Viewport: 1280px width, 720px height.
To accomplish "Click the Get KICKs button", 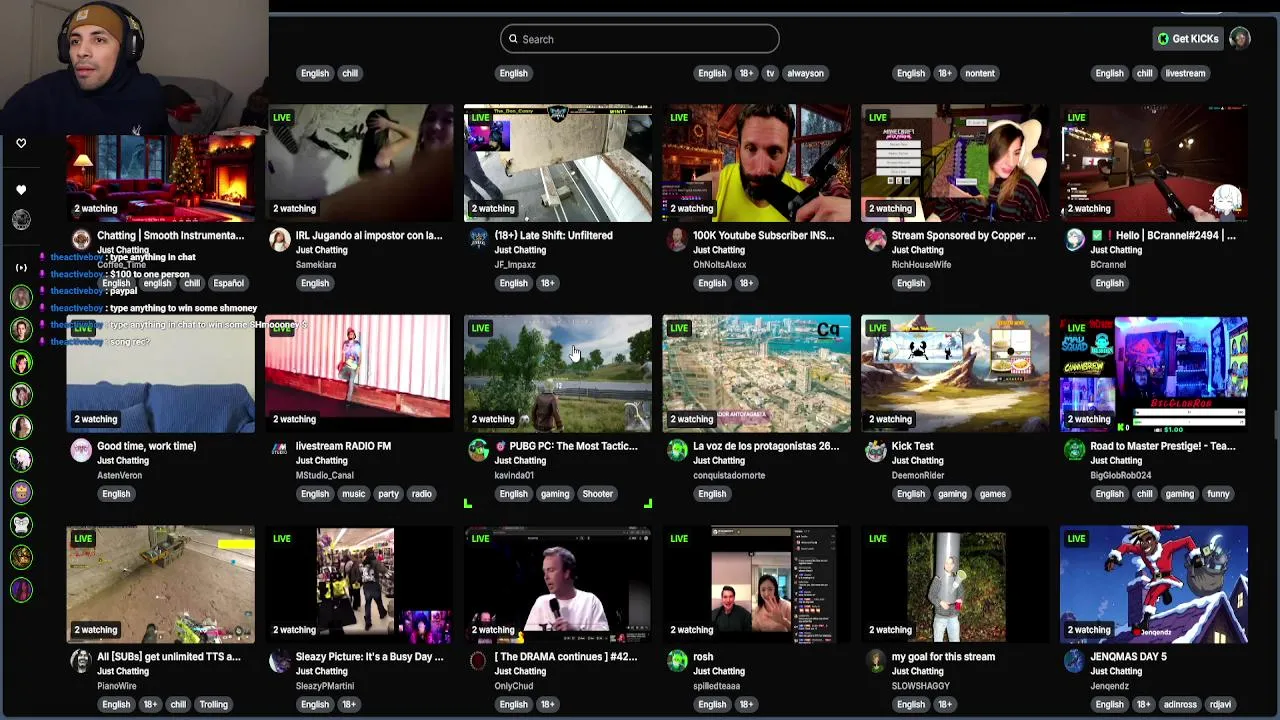I will tap(1189, 39).
